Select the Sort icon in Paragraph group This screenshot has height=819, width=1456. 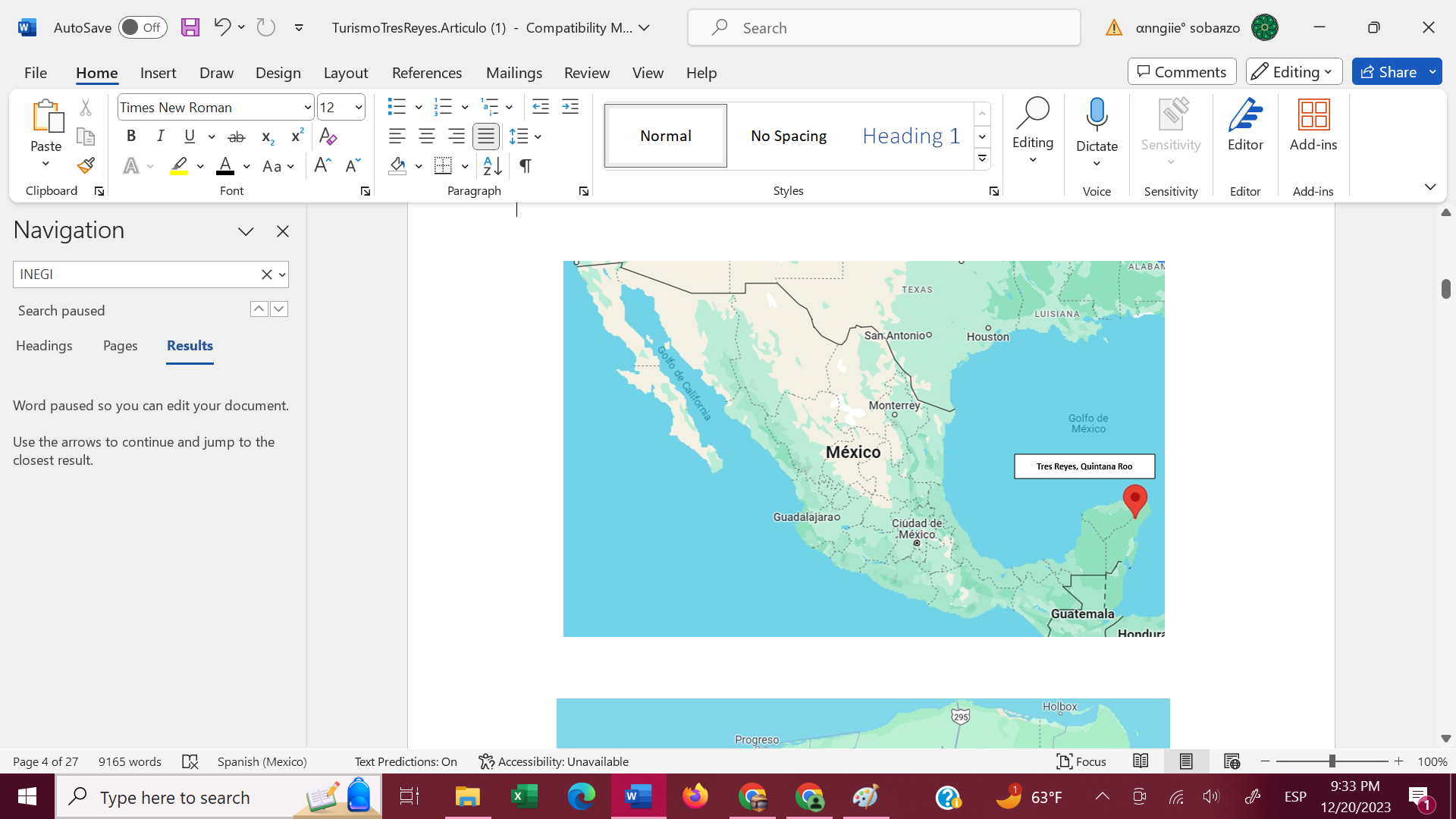[491, 165]
